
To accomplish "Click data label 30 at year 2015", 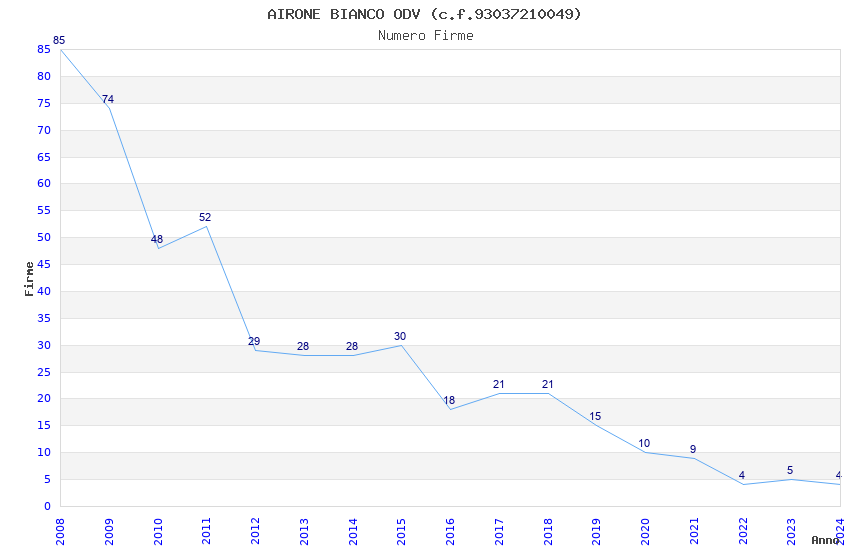I will (x=400, y=336).
